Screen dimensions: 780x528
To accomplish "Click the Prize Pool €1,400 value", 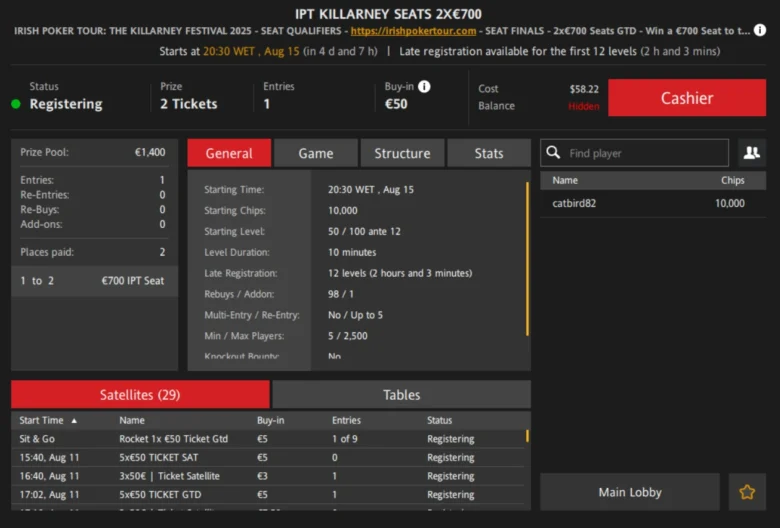I will pyautogui.click(x=150, y=152).
